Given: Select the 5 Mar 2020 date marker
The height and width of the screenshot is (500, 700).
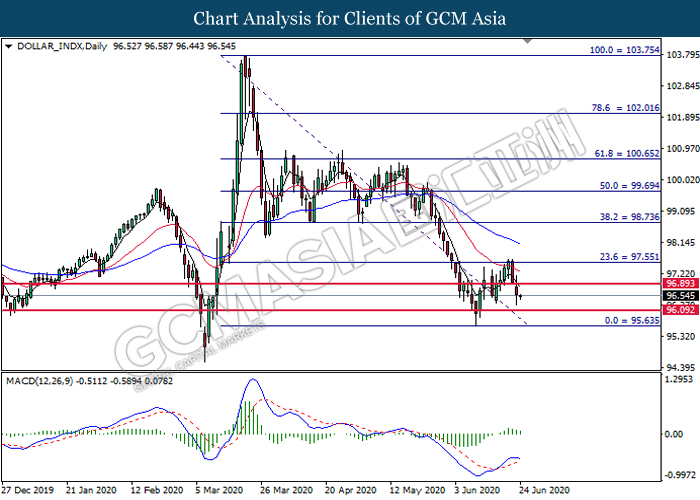Looking at the screenshot, I should click(x=220, y=491).
